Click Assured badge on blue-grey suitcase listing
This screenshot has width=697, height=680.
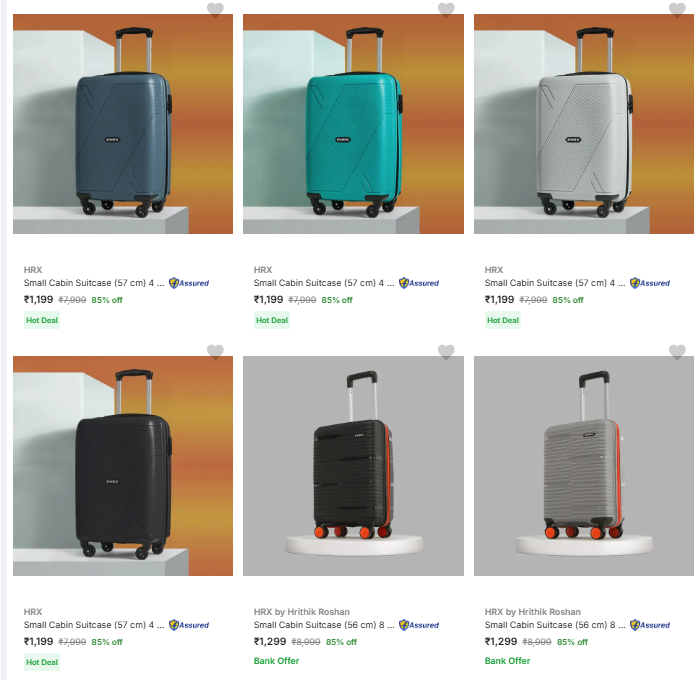click(x=189, y=283)
